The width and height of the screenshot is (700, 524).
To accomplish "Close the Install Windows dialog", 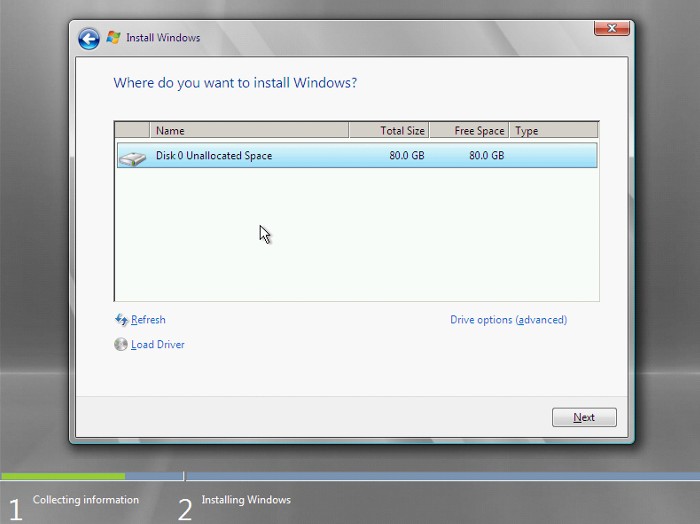I will tap(612, 28).
